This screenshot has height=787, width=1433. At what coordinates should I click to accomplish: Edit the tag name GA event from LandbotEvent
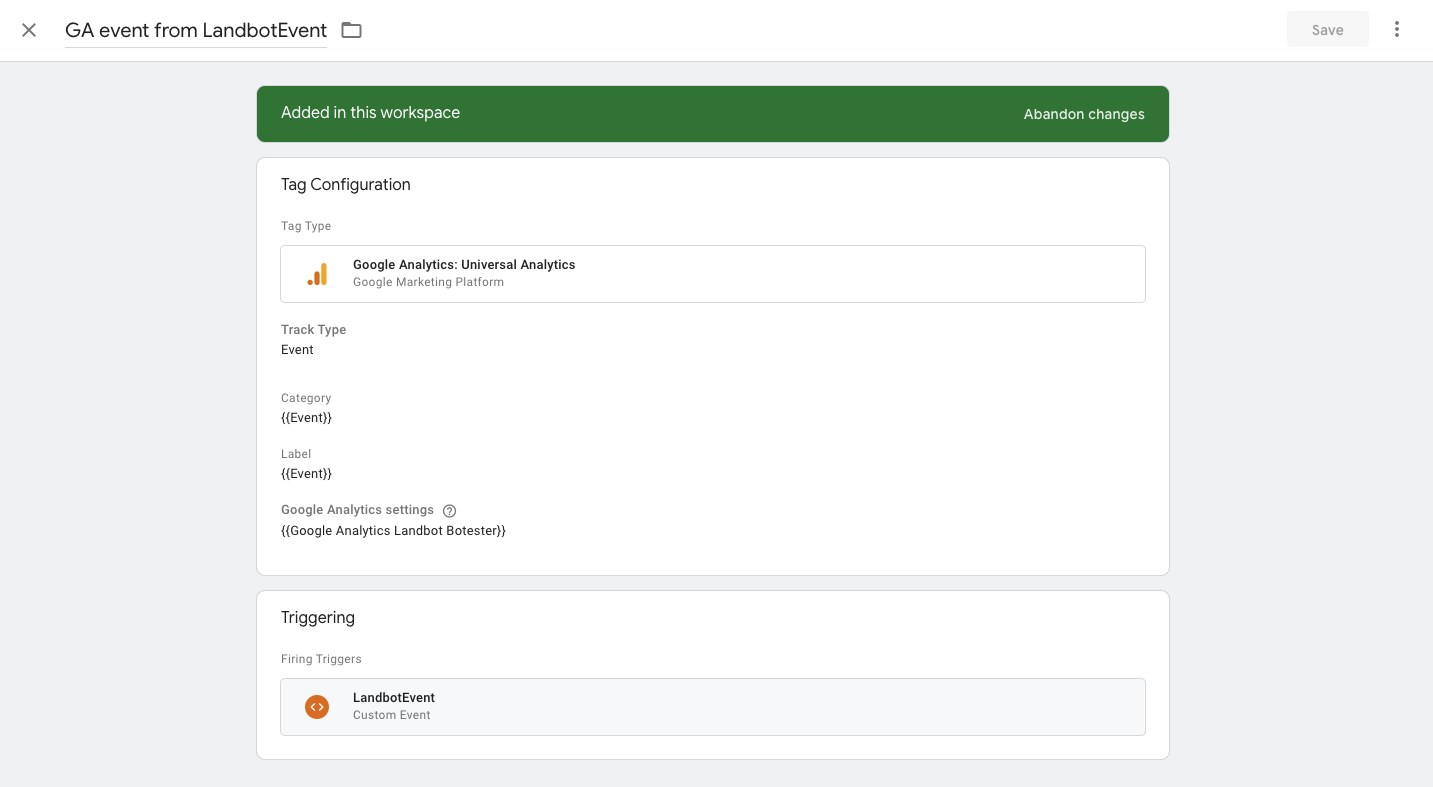coord(196,30)
